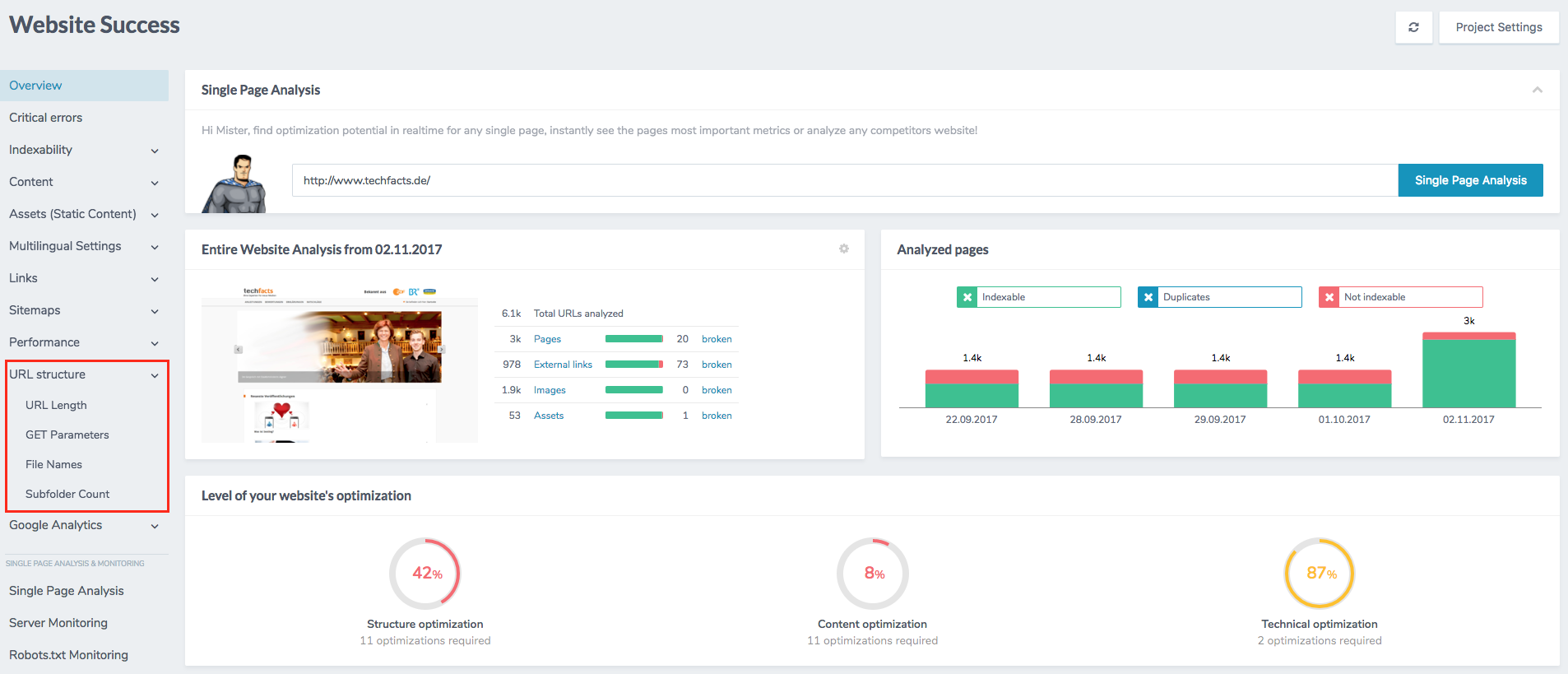Open GET Parameters submenu item

(67, 435)
